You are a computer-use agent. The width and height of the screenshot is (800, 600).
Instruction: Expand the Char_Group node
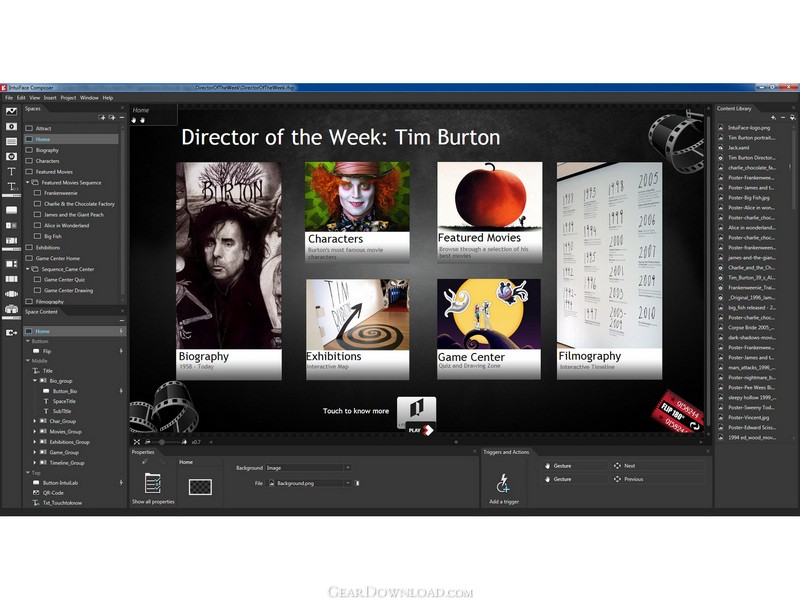tap(35, 421)
